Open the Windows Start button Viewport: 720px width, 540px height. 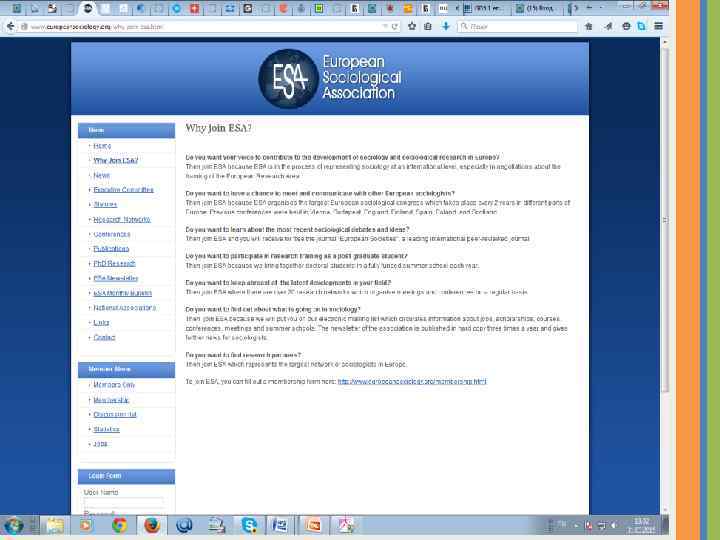(14, 526)
